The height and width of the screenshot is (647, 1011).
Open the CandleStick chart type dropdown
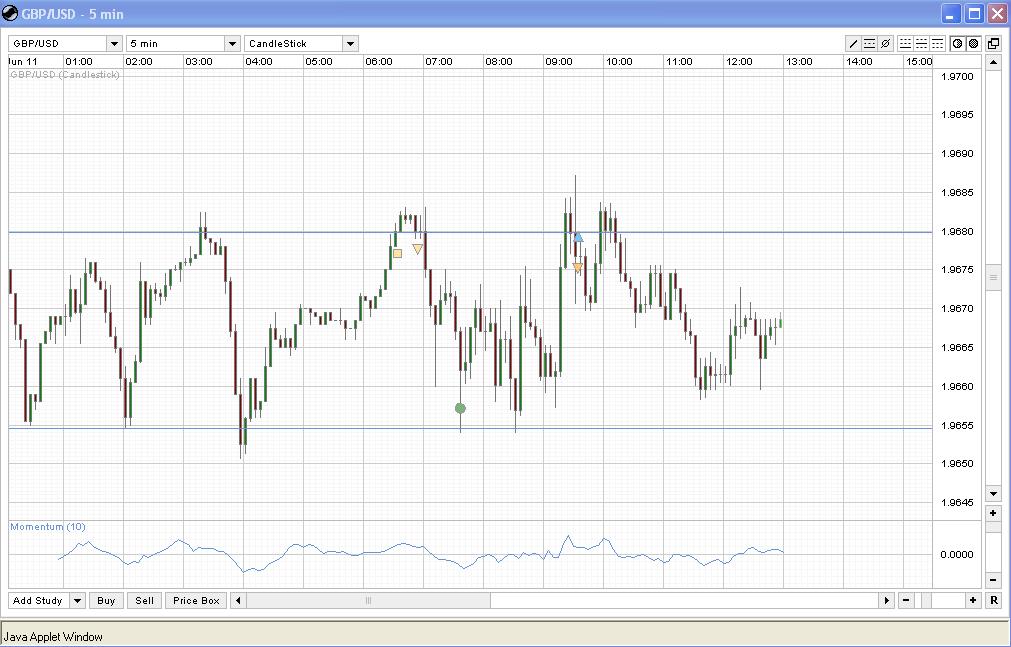(x=350, y=44)
